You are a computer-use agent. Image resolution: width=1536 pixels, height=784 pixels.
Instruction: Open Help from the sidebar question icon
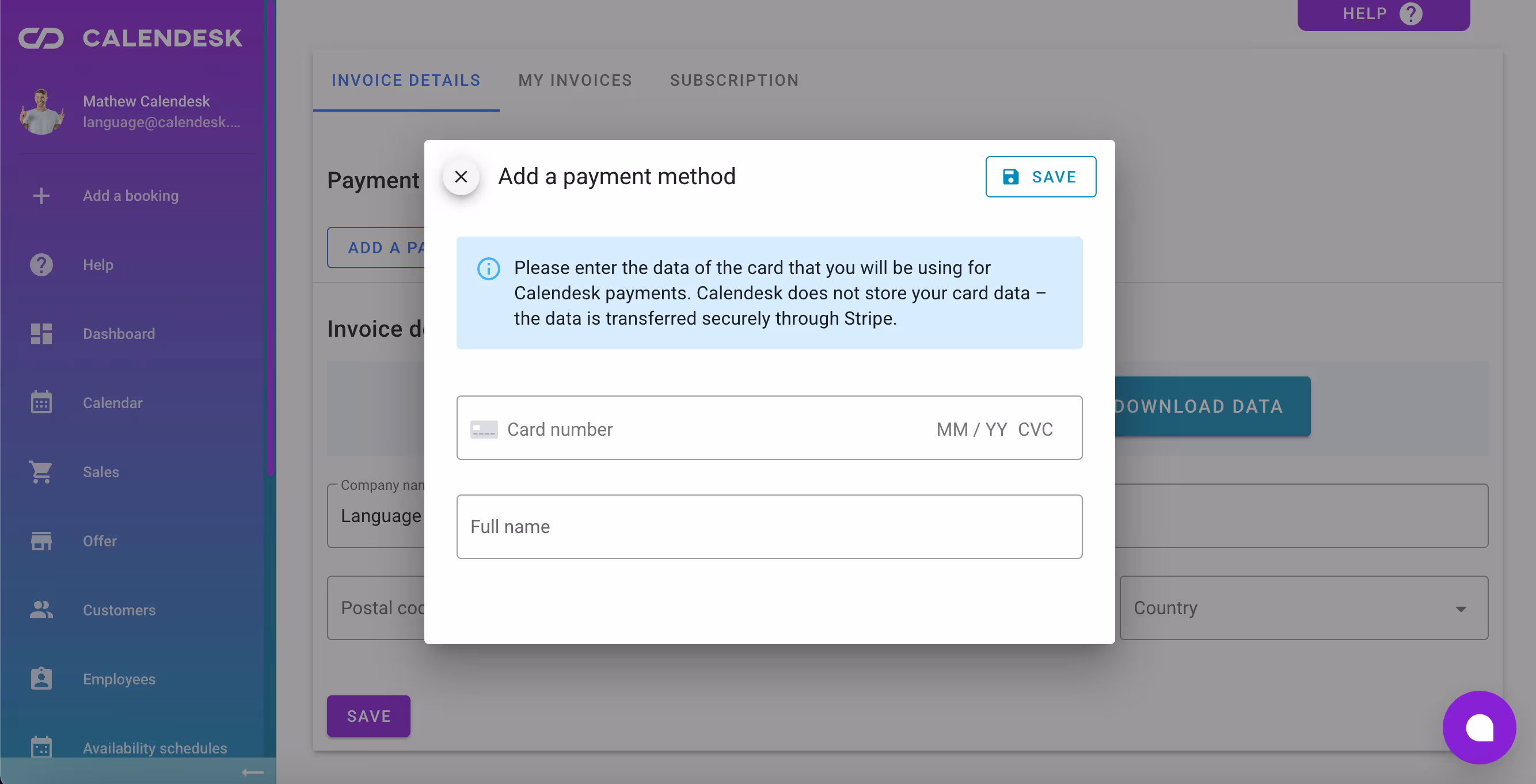coord(40,264)
